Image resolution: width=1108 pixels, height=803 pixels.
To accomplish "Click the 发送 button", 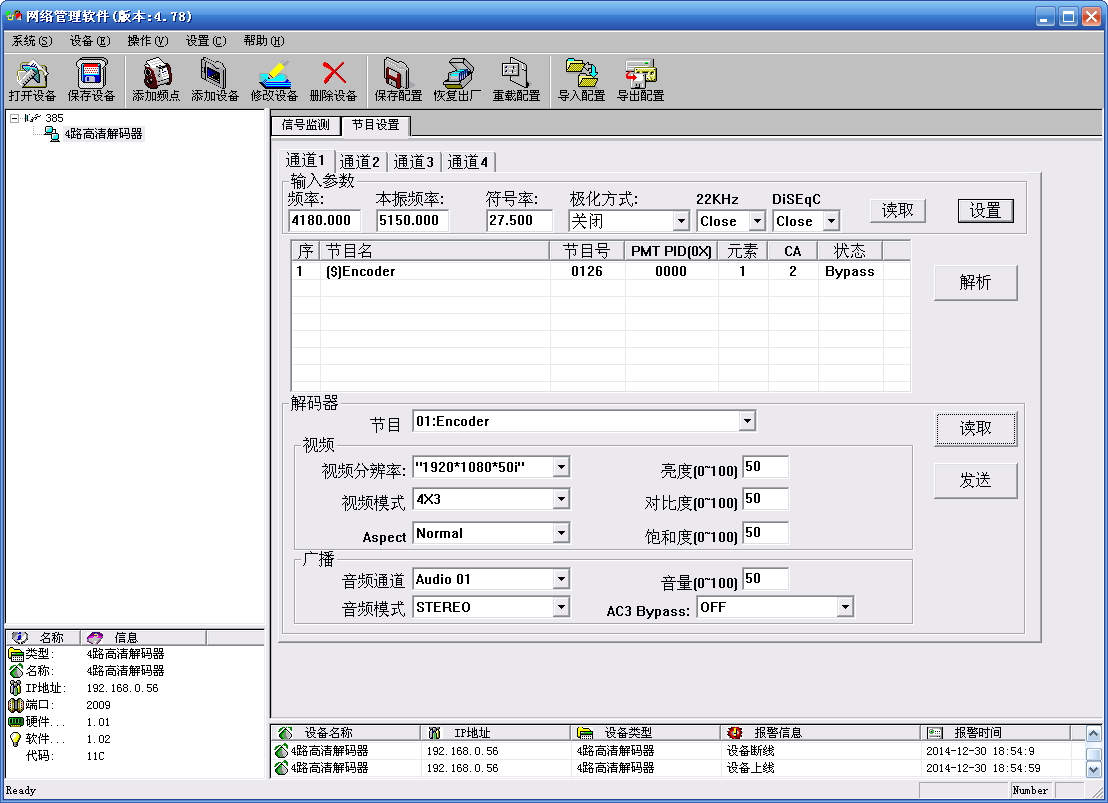I will (975, 481).
